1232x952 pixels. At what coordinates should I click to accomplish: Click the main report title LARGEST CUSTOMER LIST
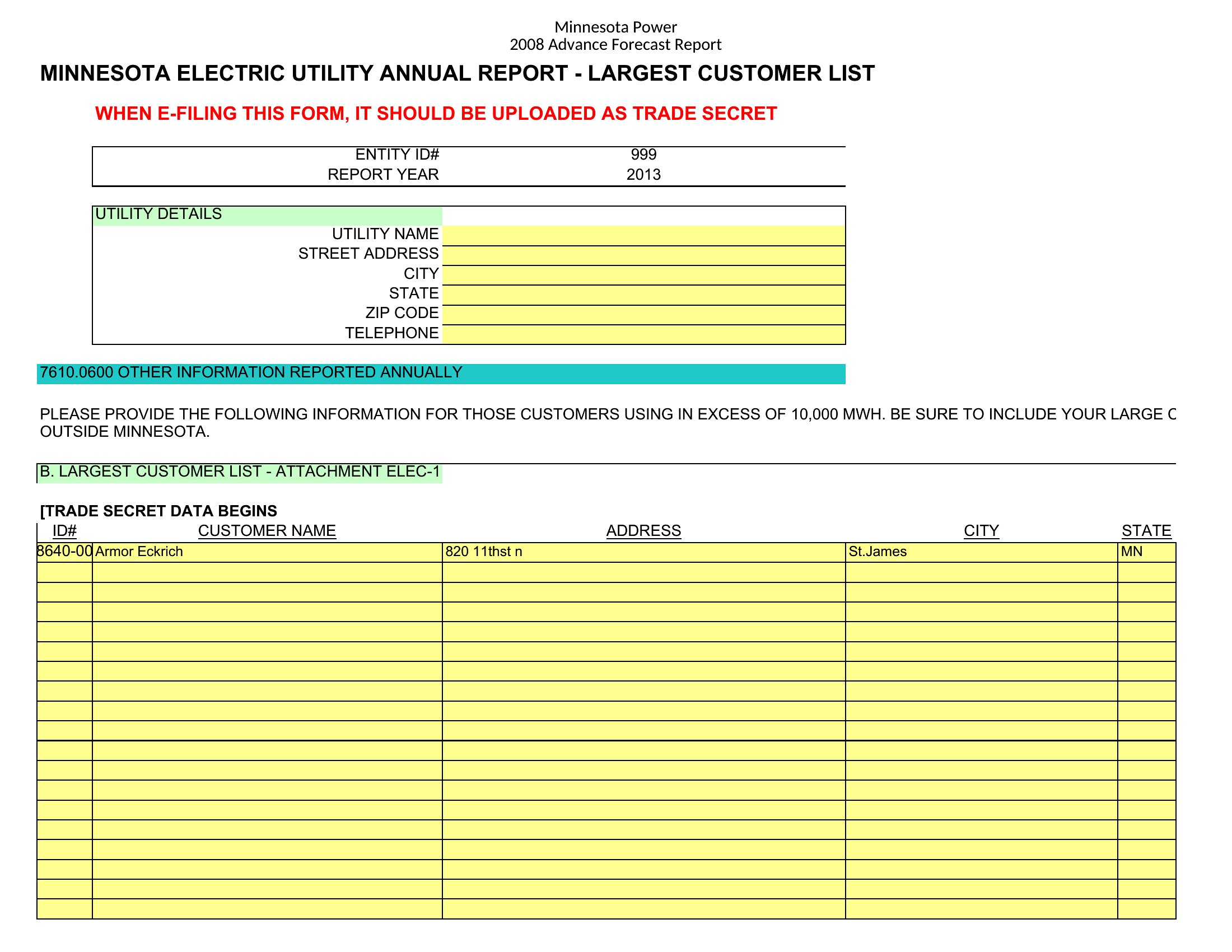[458, 74]
